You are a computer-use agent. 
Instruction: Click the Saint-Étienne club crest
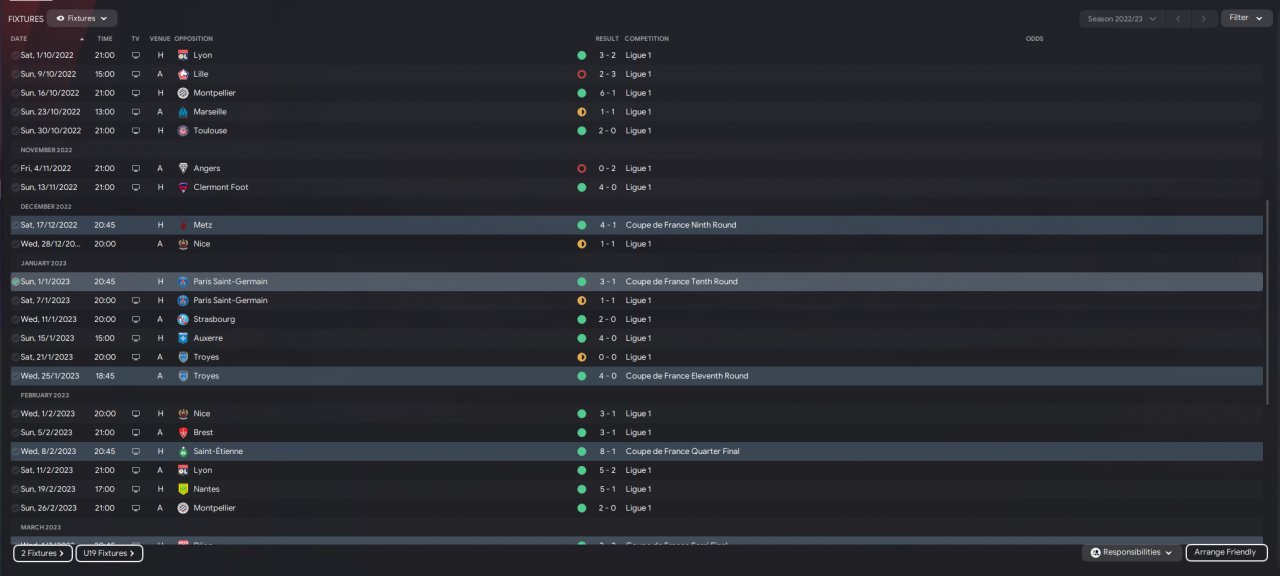(183, 451)
